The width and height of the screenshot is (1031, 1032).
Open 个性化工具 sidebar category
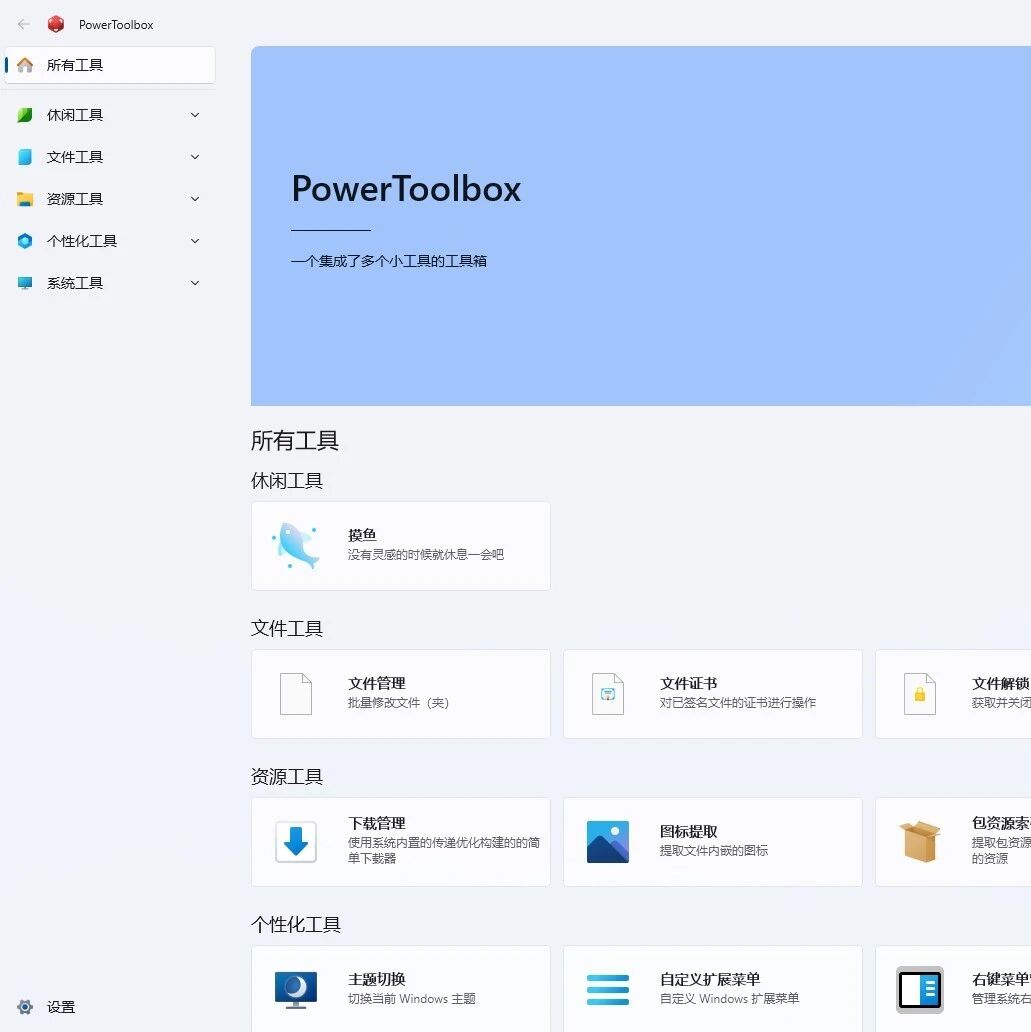coord(110,241)
